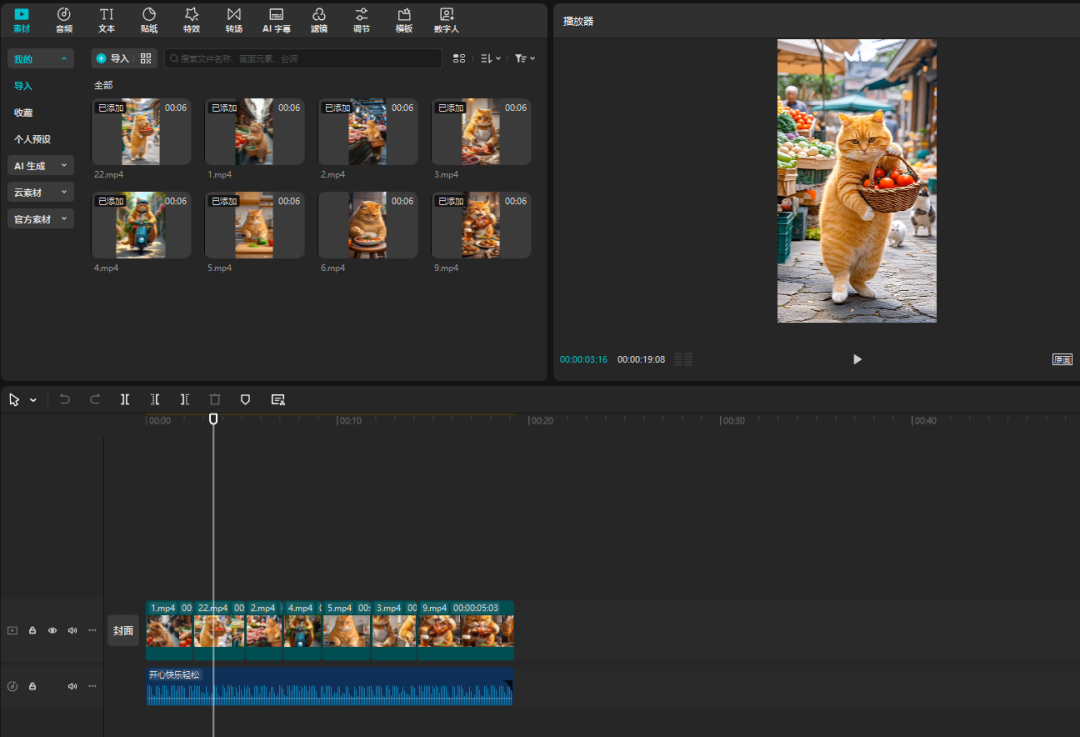Select the 转场 tab
The height and width of the screenshot is (737, 1080).
[234, 20]
